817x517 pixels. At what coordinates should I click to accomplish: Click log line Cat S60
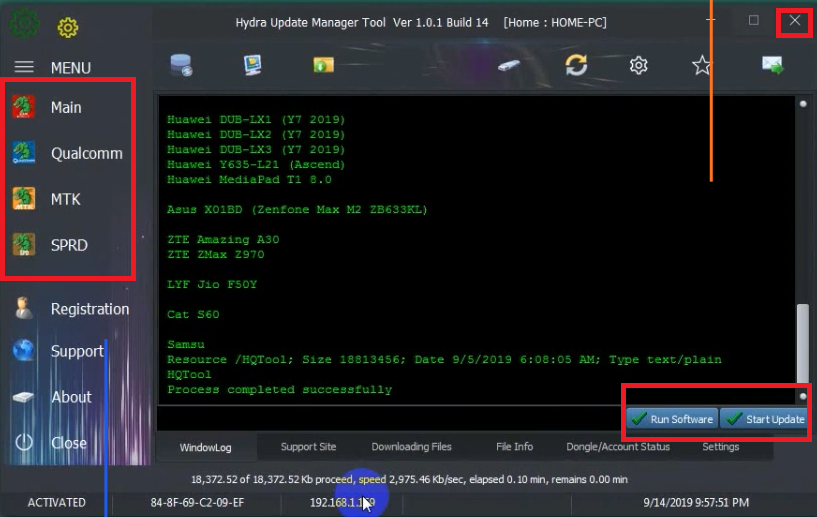(x=193, y=314)
